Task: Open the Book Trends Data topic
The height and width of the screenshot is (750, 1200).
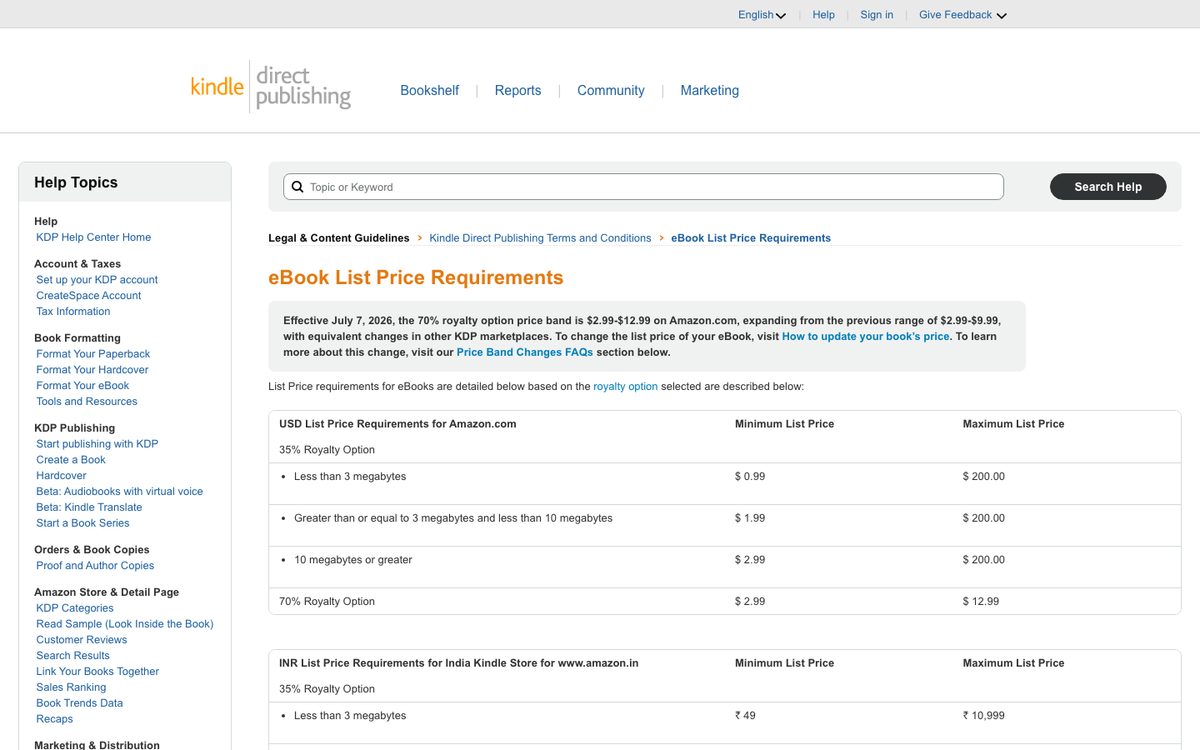Action: tap(80, 704)
